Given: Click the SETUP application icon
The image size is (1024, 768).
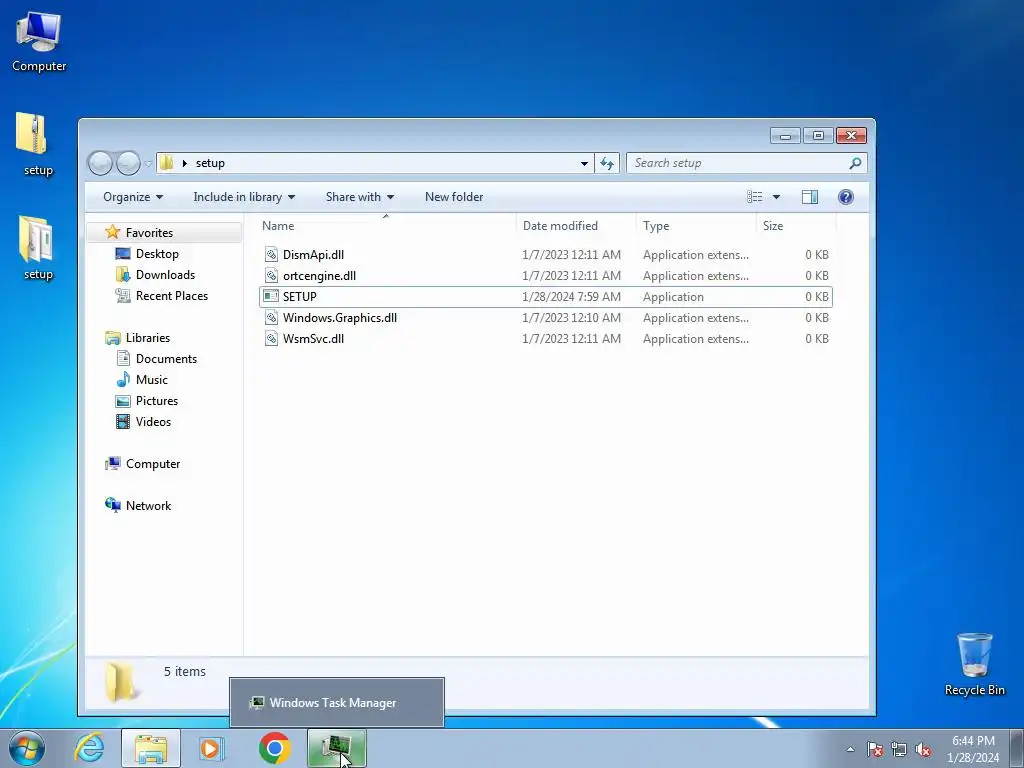Looking at the screenshot, I should coord(271,296).
